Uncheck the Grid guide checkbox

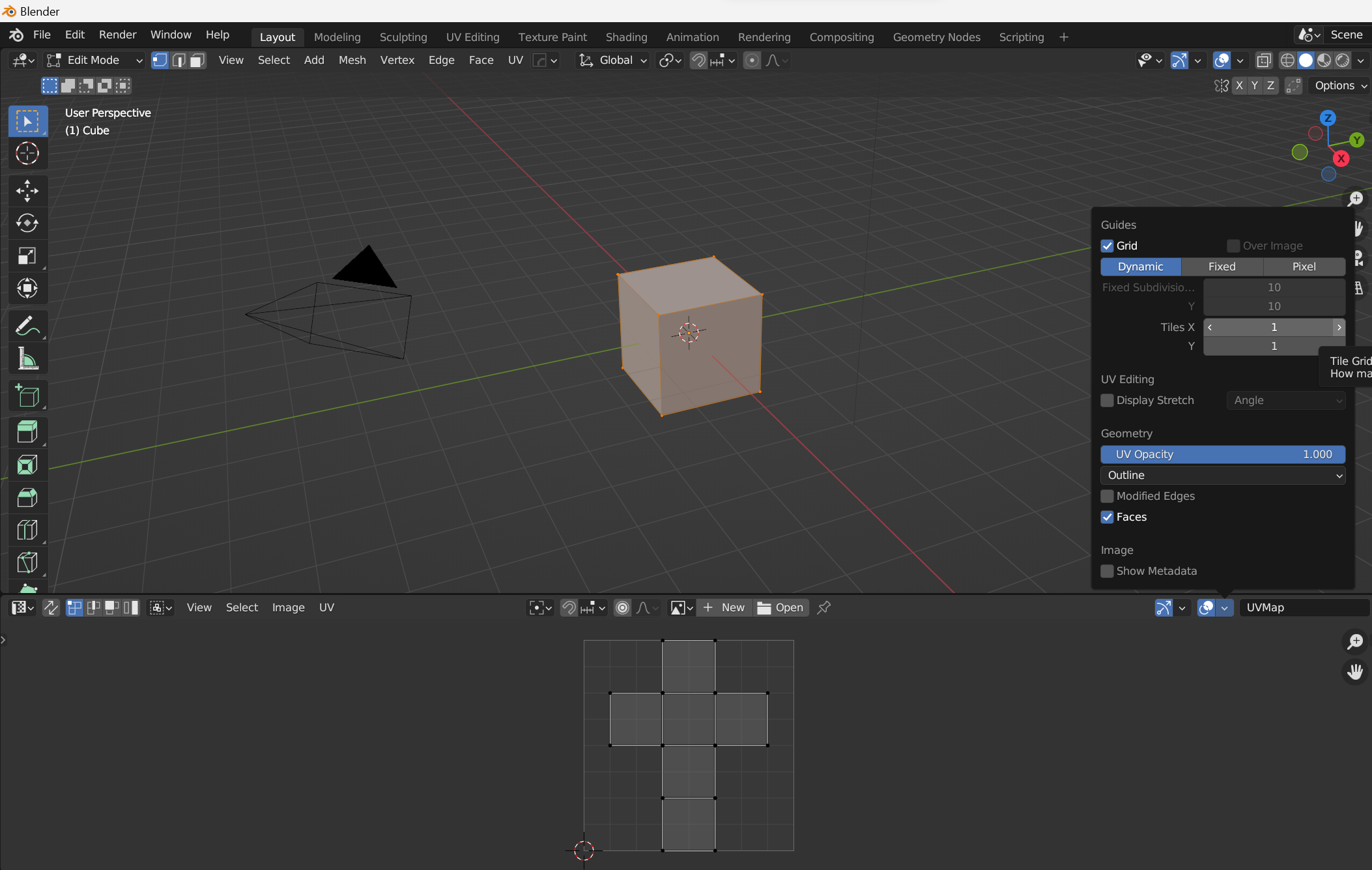[x=1107, y=246]
